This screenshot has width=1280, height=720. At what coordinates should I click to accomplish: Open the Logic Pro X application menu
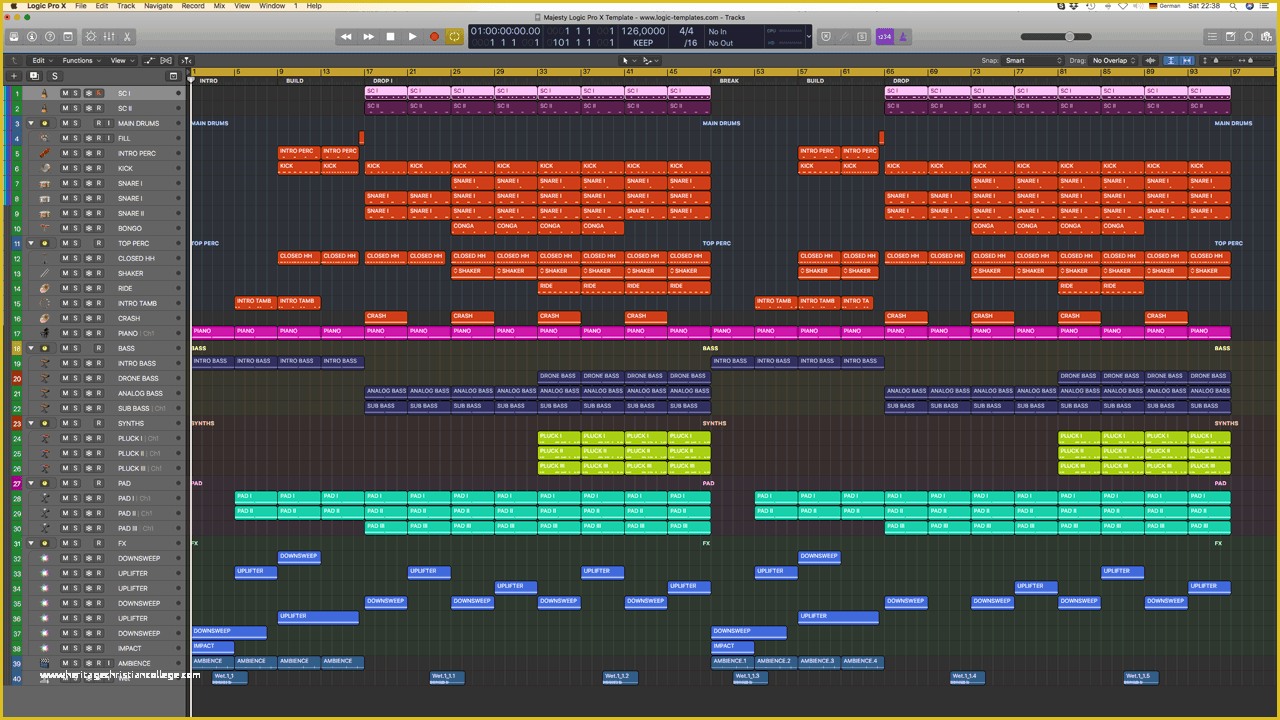tap(46, 6)
